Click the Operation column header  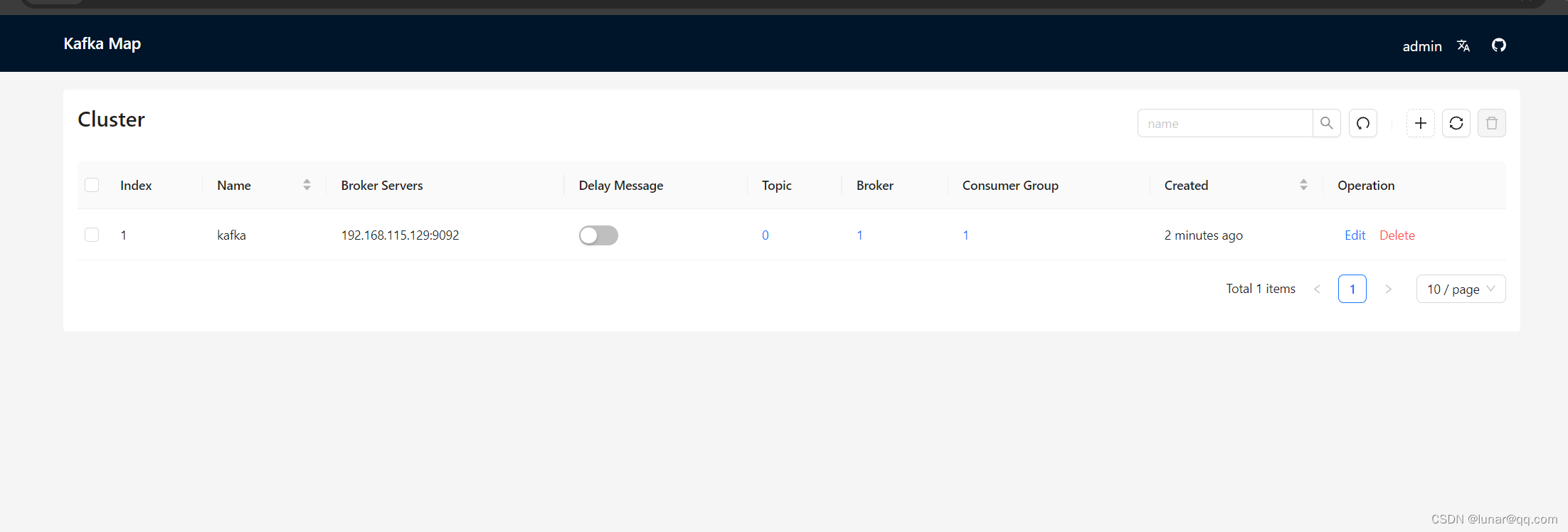coord(1366,185)
